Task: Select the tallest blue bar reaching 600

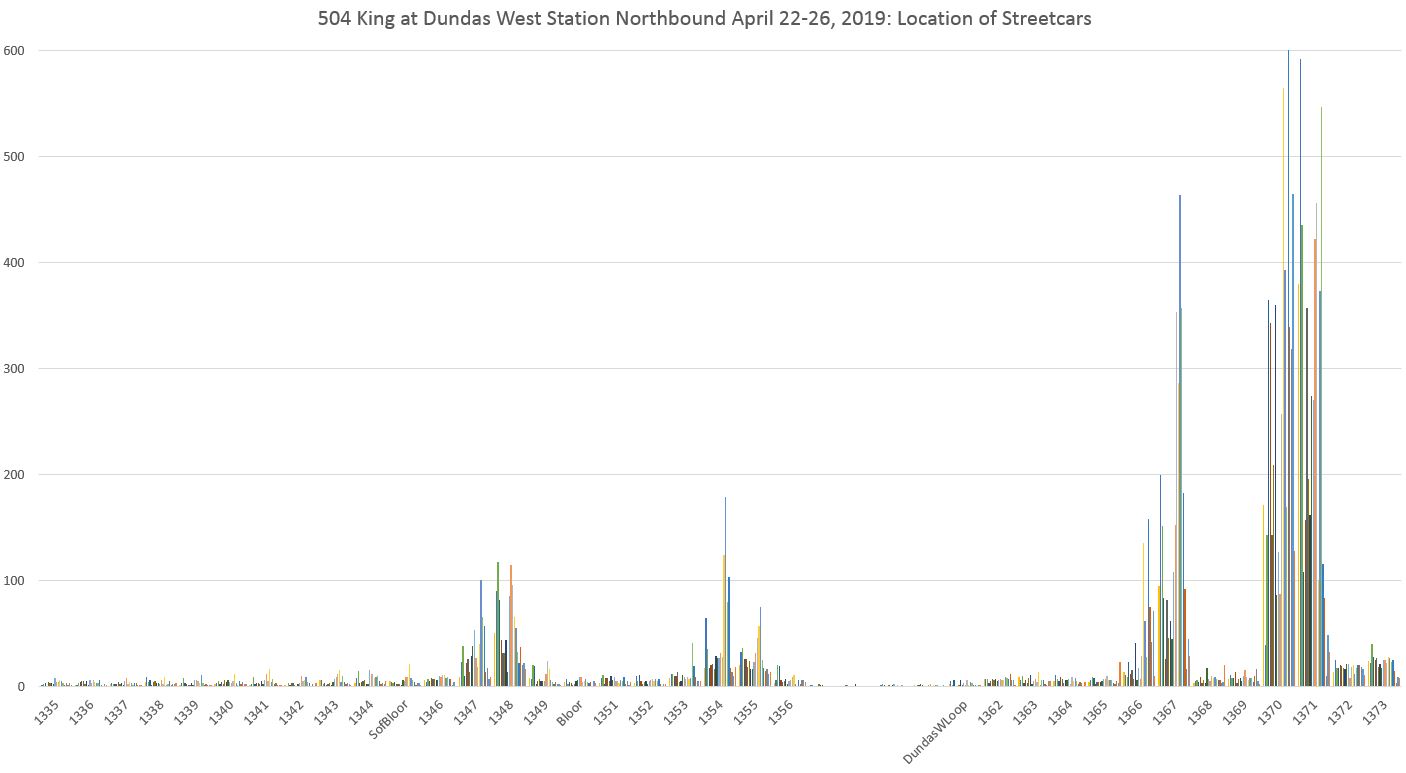Action: [x=1288, y=300]
